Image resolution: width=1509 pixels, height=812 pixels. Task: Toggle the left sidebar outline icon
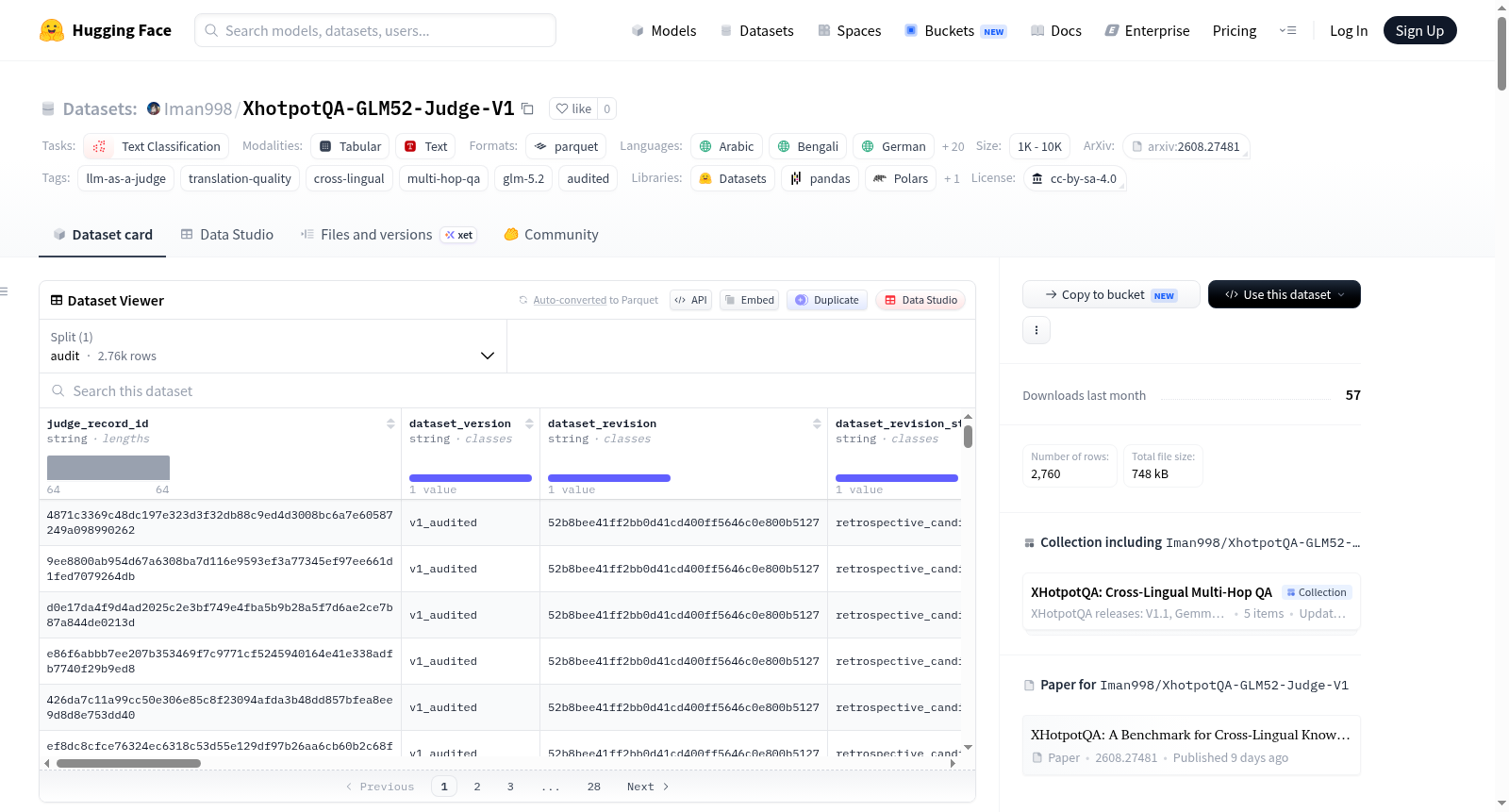[x=4, y=291]
